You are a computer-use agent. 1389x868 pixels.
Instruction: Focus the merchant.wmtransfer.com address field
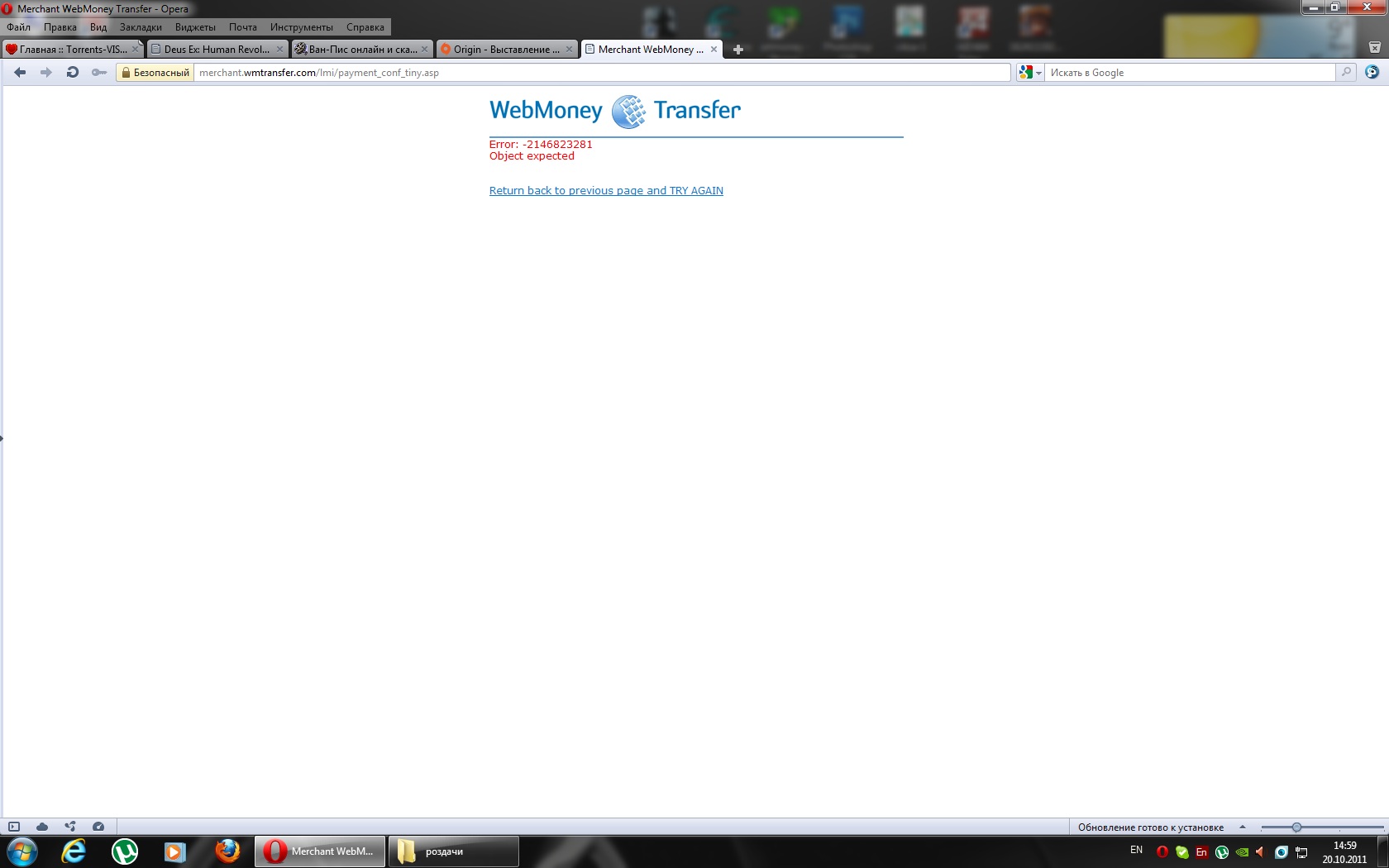pyautogui.click(x=602, y=73)
